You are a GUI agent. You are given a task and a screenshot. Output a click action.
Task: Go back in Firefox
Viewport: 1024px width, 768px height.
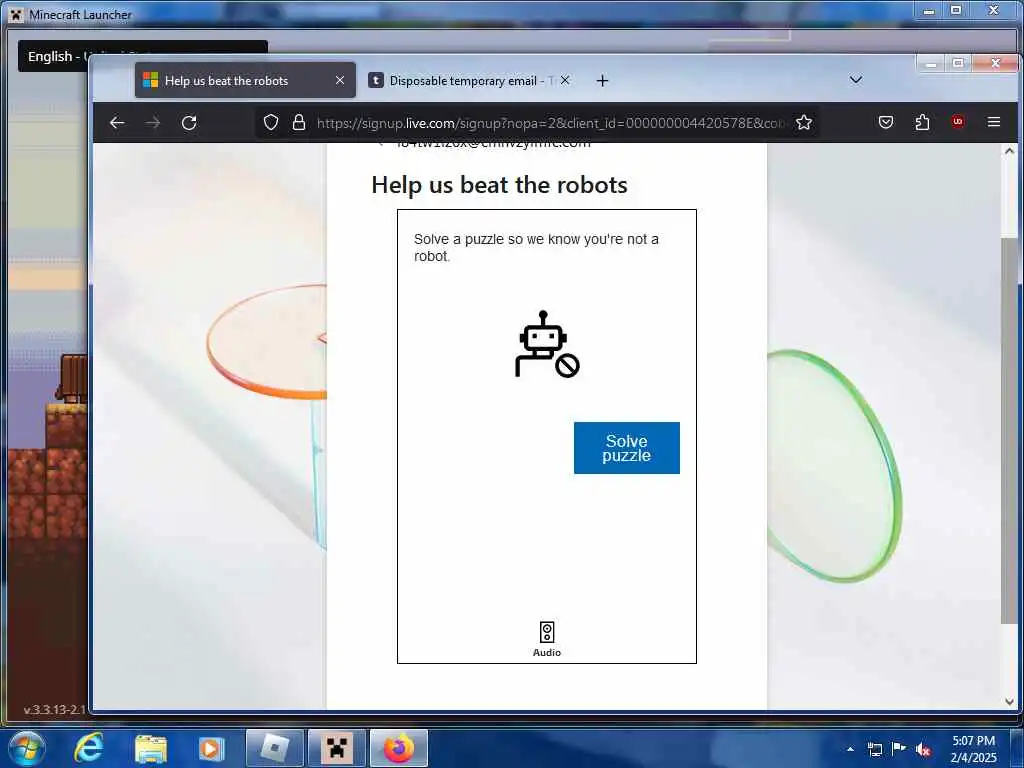click(x=117, y=123)
